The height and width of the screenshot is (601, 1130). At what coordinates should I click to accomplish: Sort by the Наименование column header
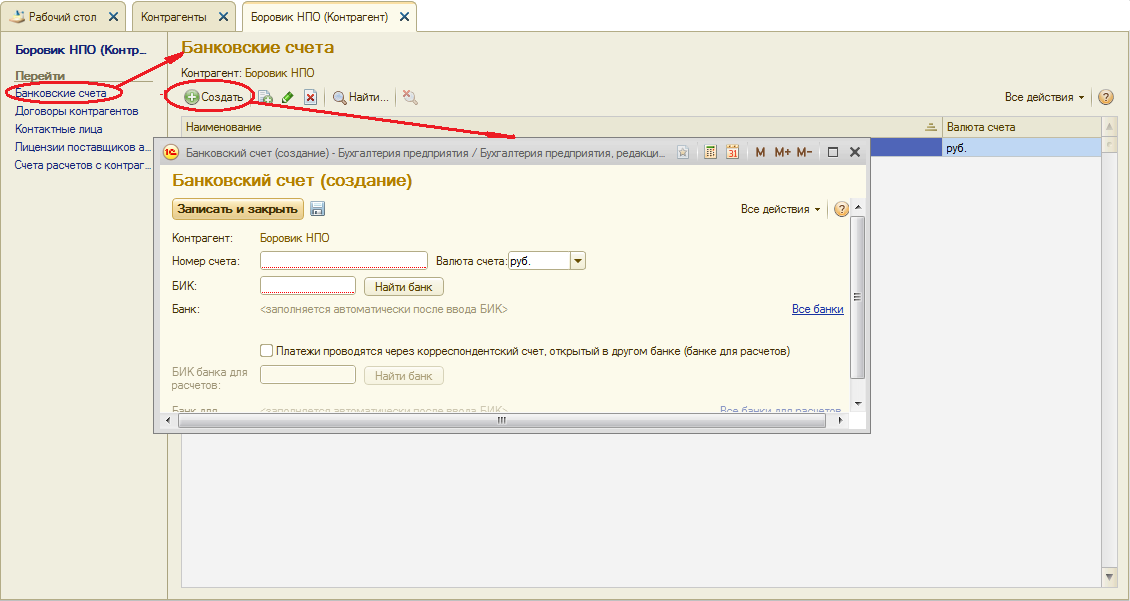pos(561,127)
